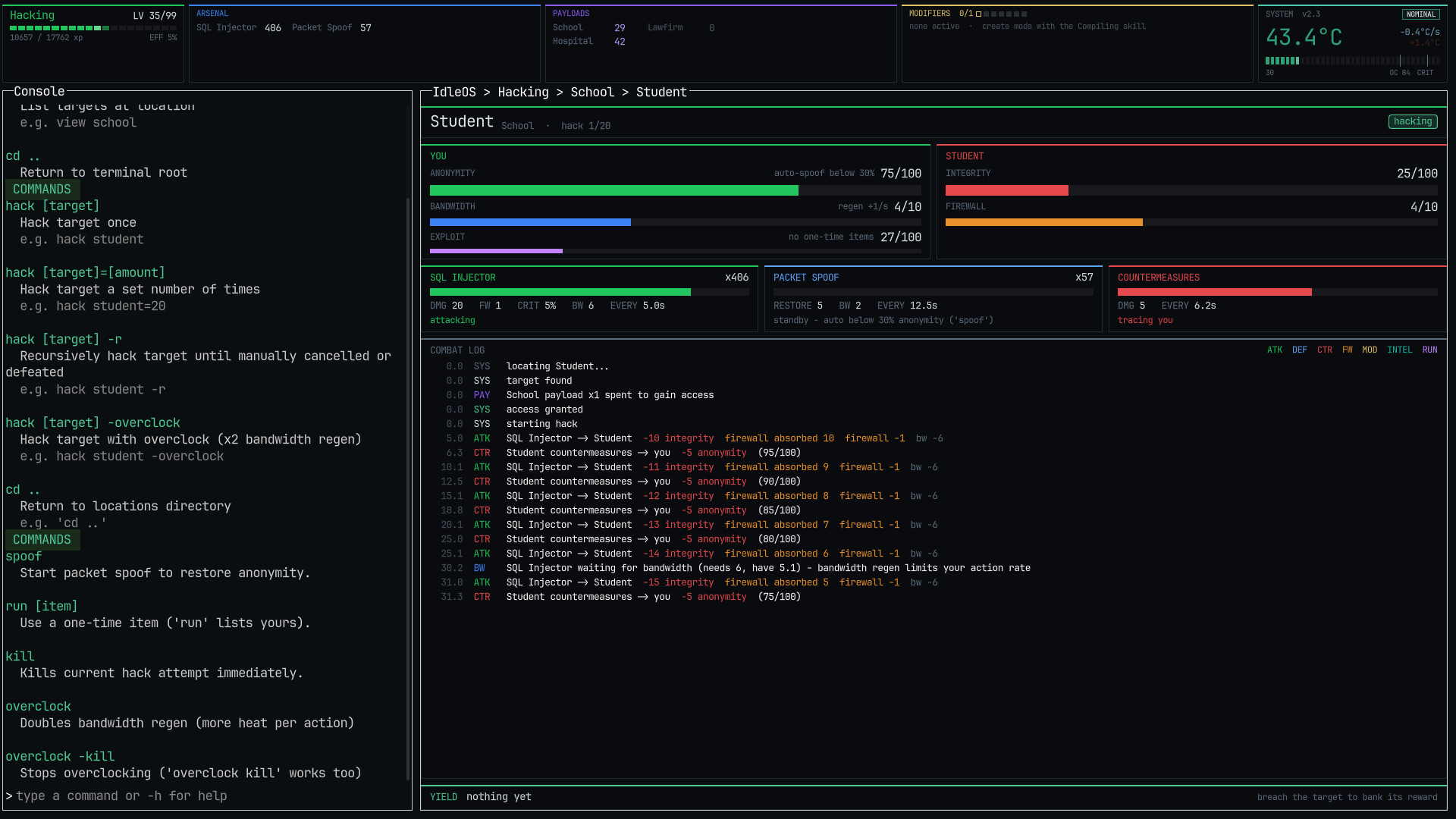
Task: Click the 'YIELD nothing yet' status line
Action: pyautogui.click(x=481, y=797)
